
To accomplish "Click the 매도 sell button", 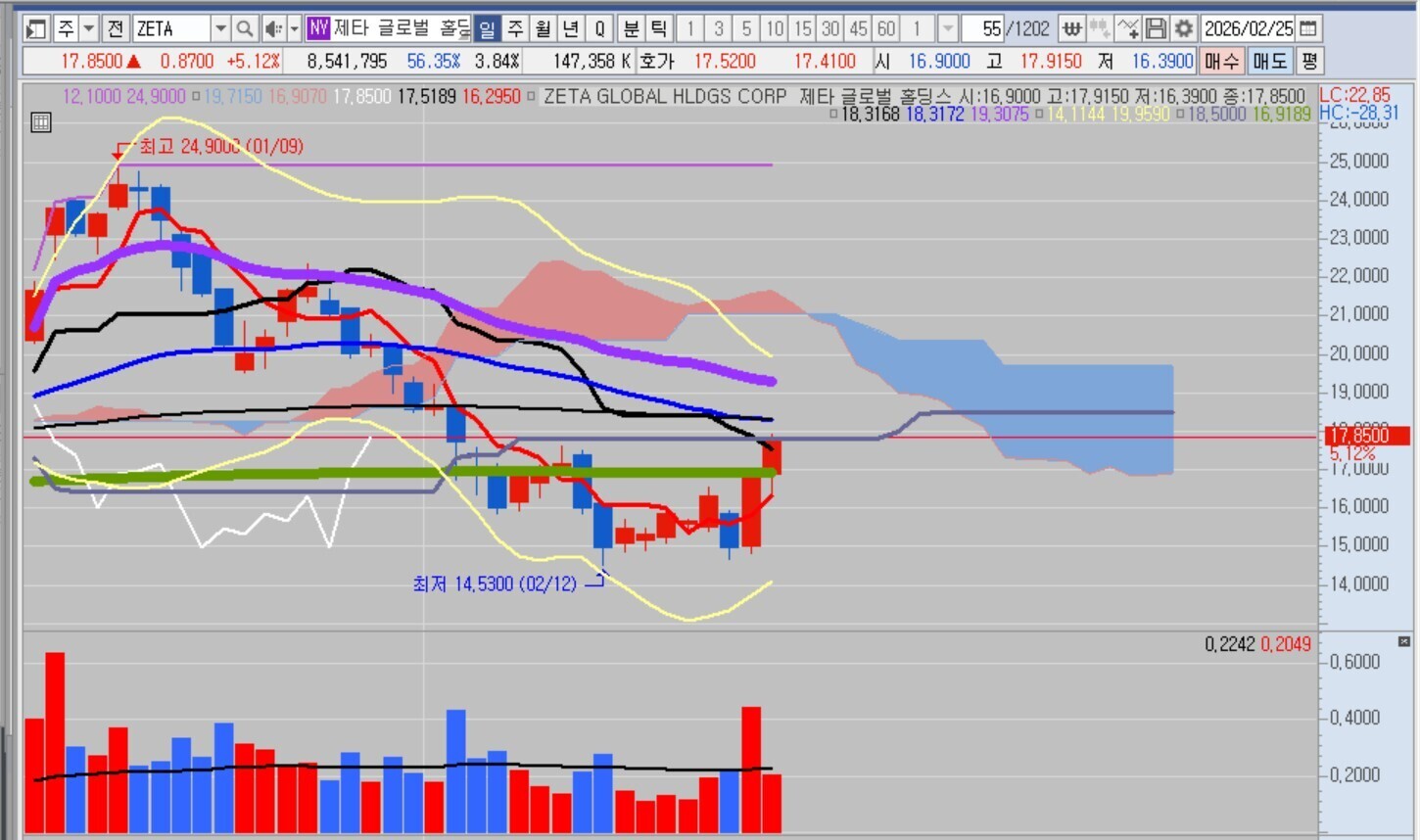I will click(x=1269, y=61).
